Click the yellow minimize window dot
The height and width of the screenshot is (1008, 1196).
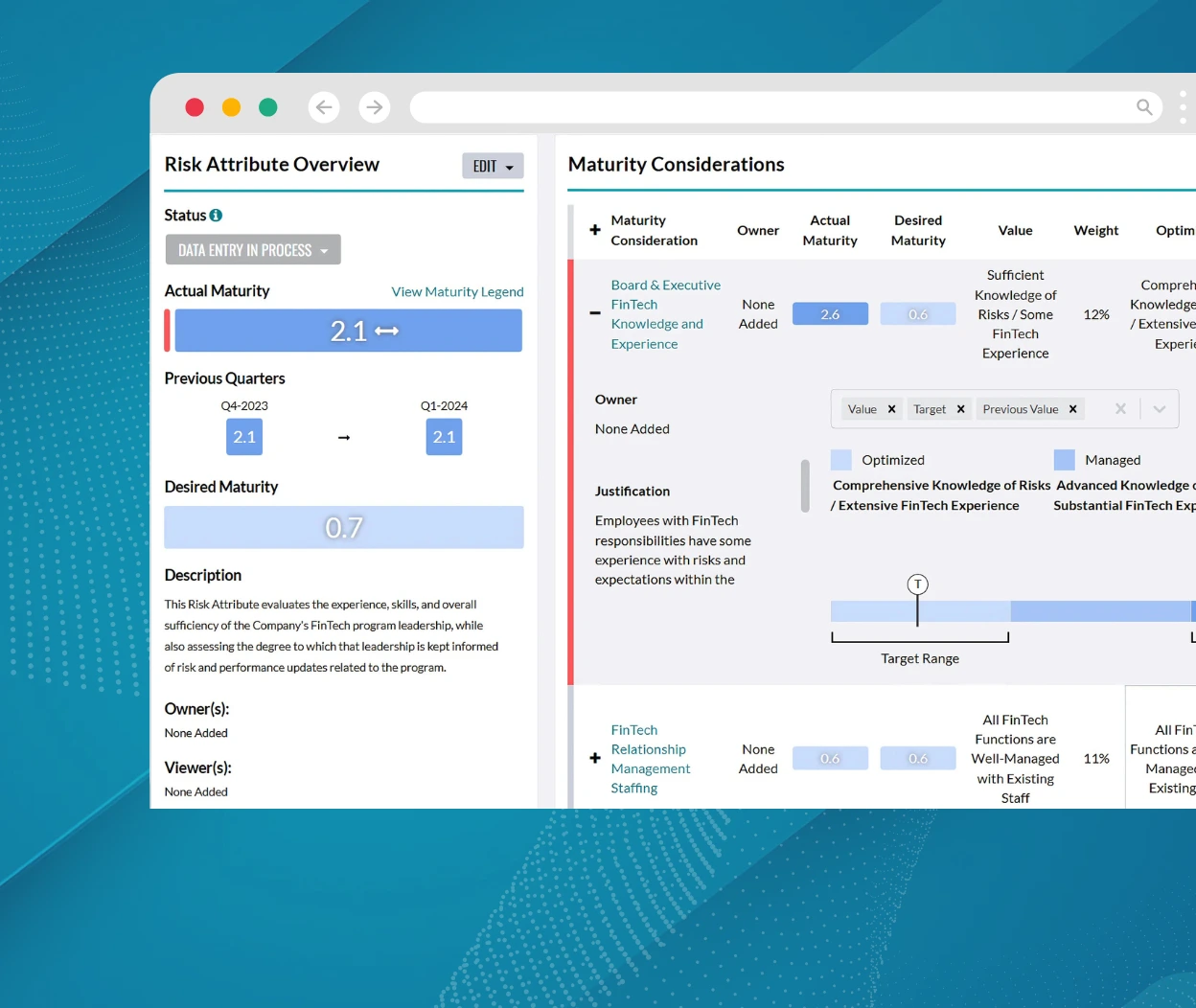231,107
